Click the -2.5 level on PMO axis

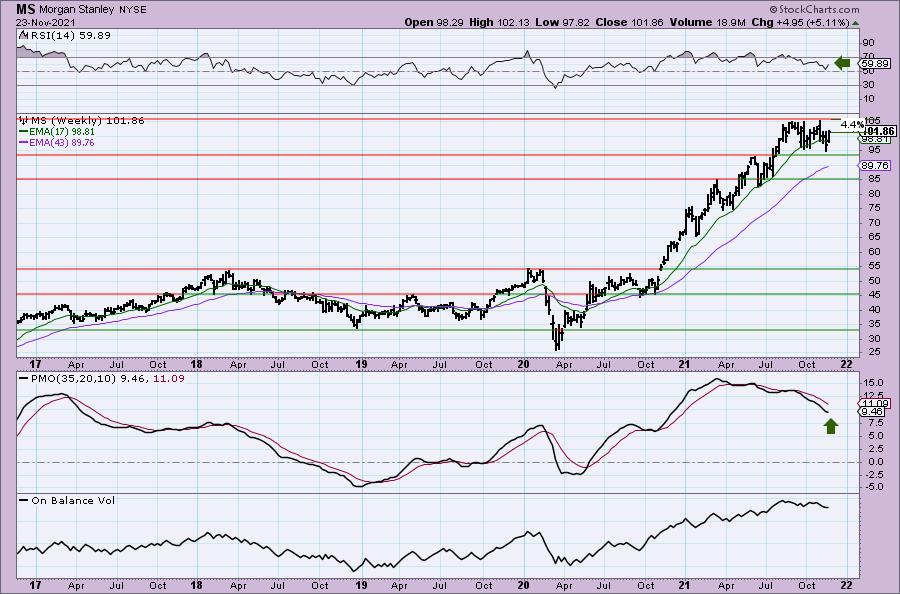coord(872,475)
